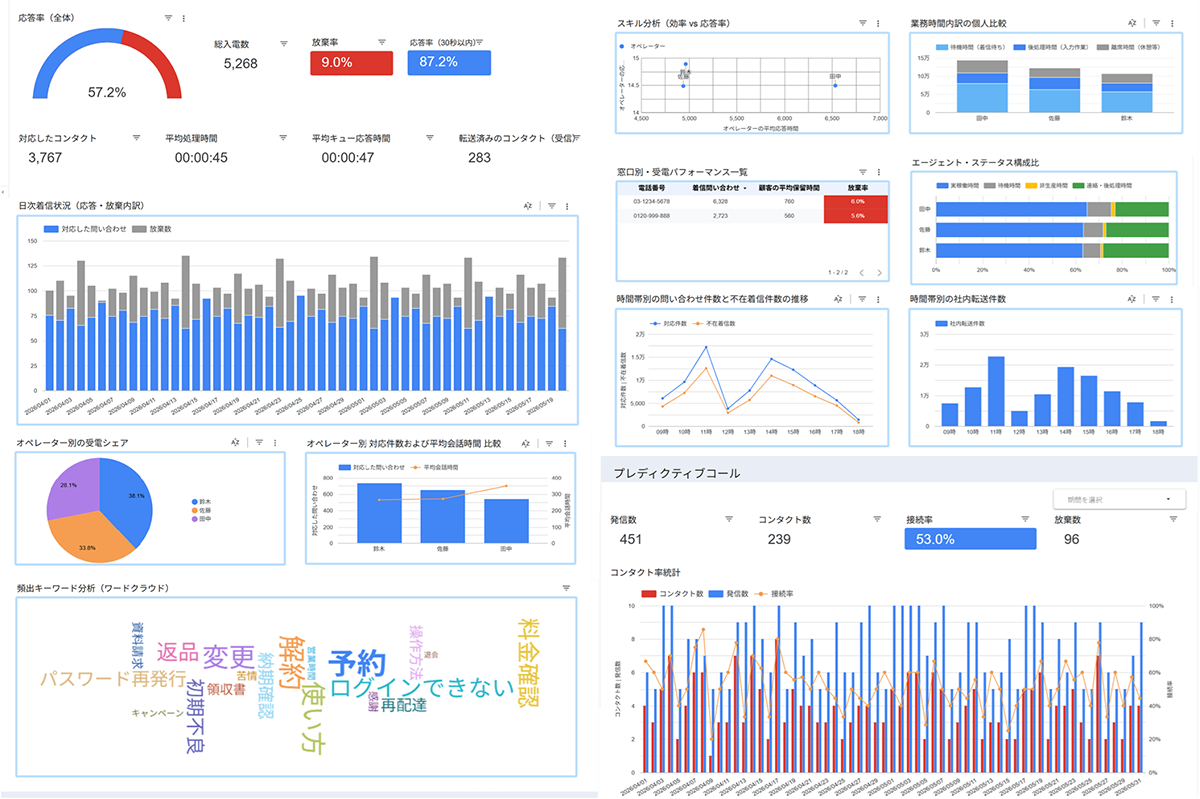This screenshot has width=1200, height=799.
Task: More options for 時間帯別の問い合わせ件数 chart
Action: coord(878,298)
